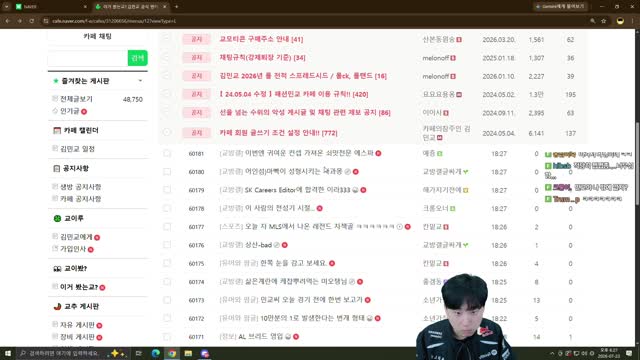Click the bookmark star icon in address bar
Image resolution: width=640 pixels, height=360 pixels.
pos(603,21)
